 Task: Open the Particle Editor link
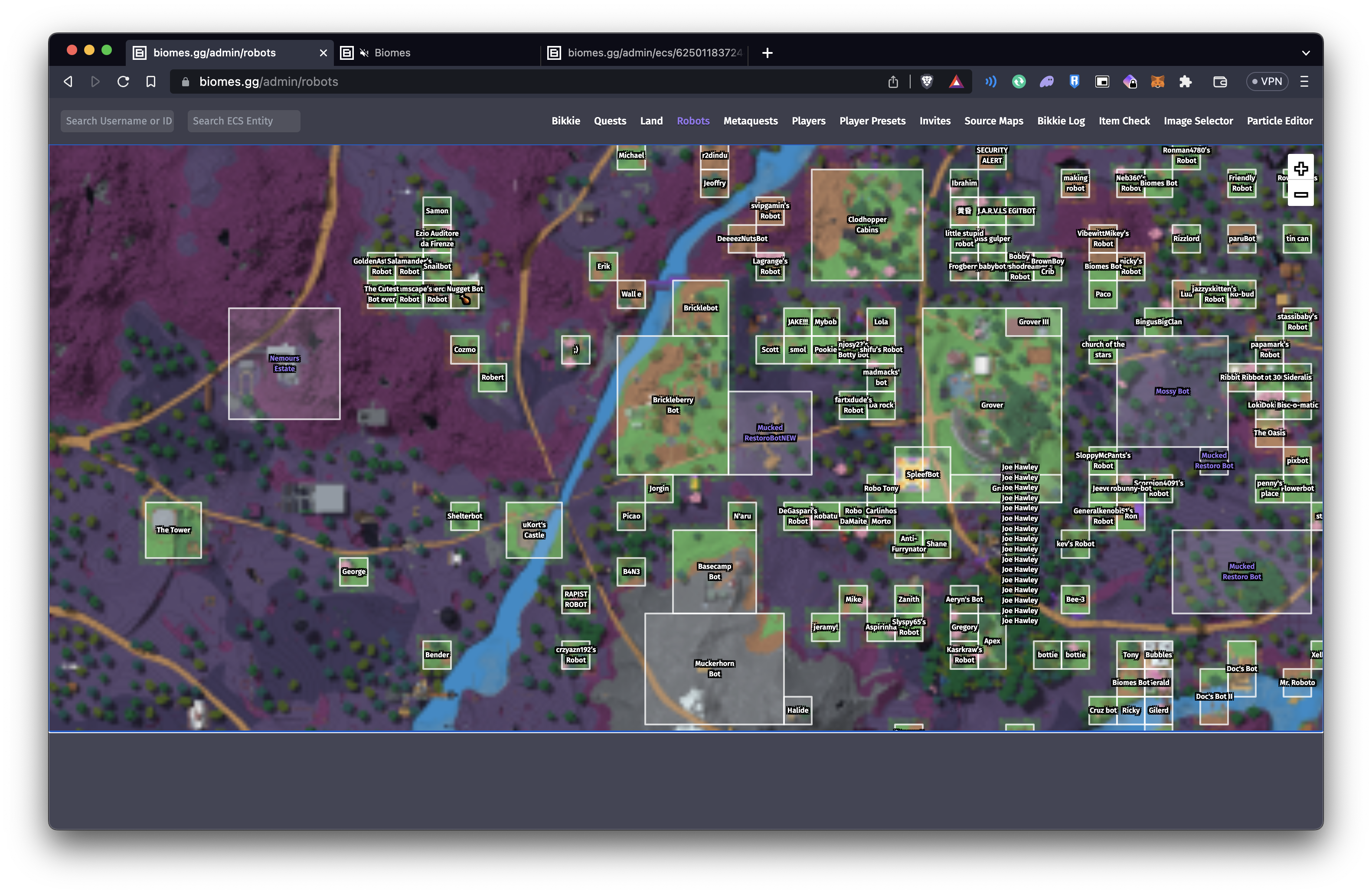tap(1279, 121)
